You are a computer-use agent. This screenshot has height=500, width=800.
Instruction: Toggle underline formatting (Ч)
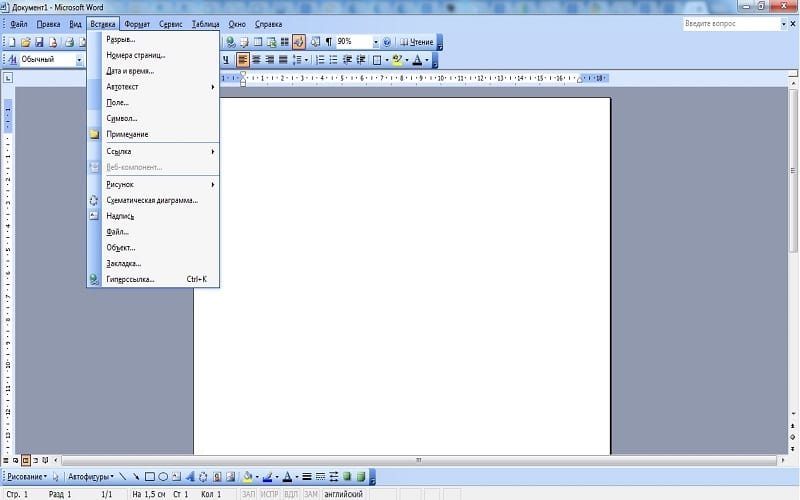tap(226, 60)
